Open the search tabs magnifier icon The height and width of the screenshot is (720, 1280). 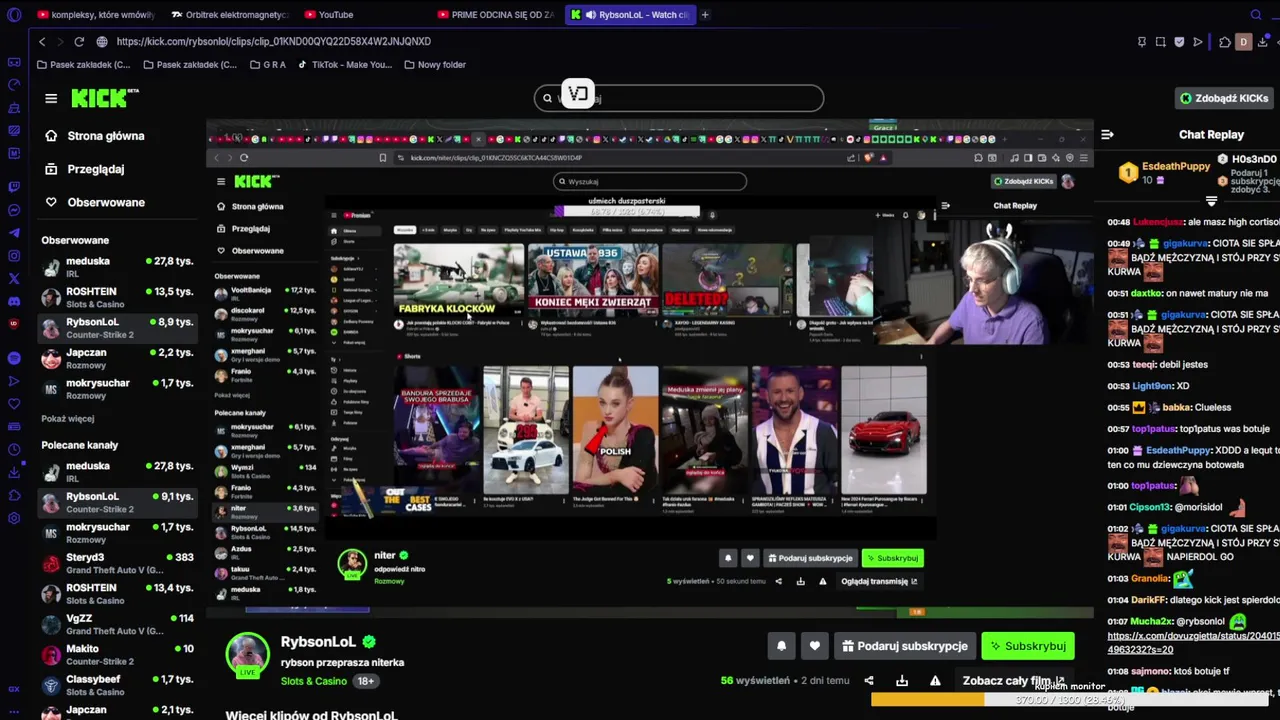[x=1256, y=14]
